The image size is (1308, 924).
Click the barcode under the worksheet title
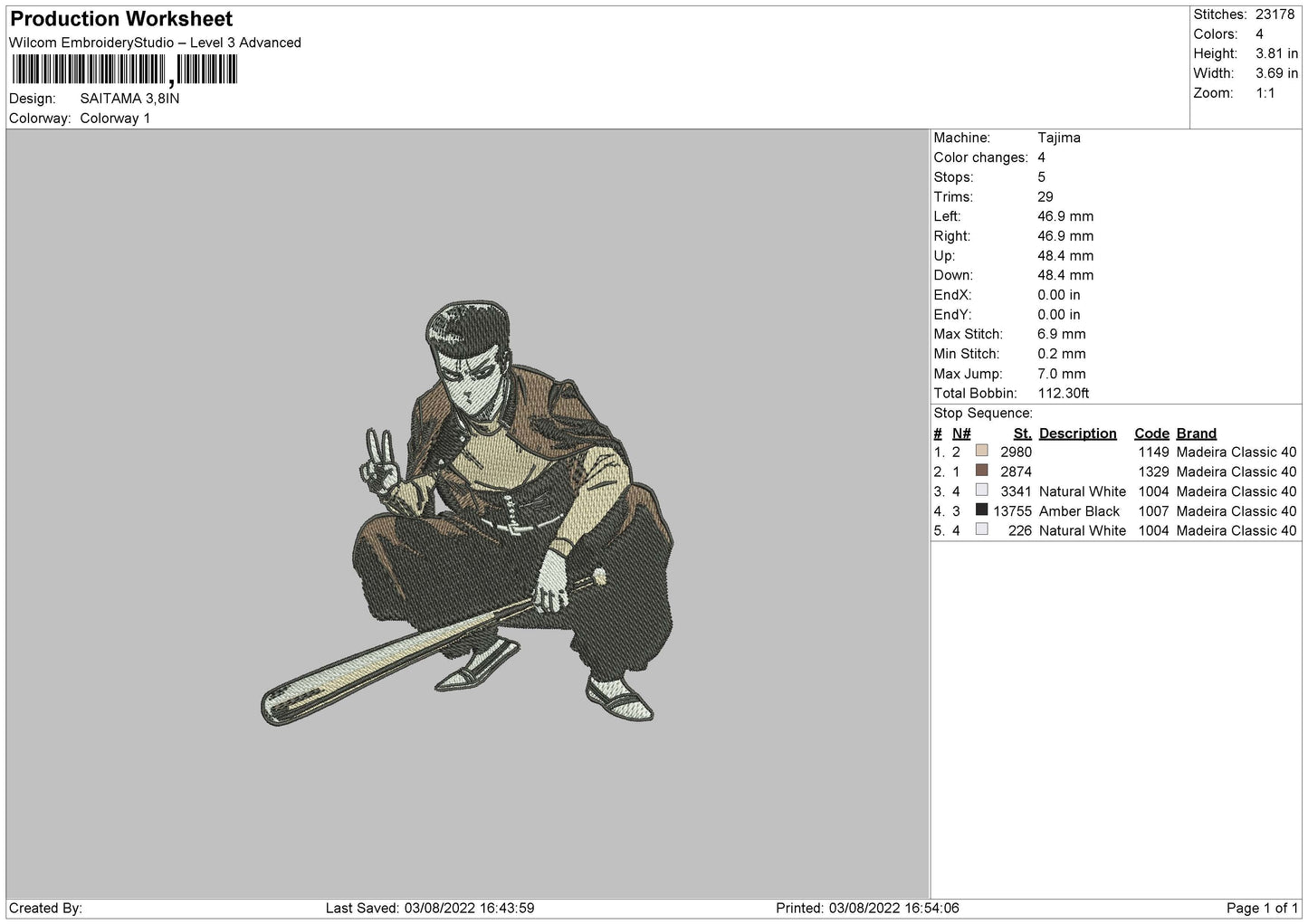(124, 69)
